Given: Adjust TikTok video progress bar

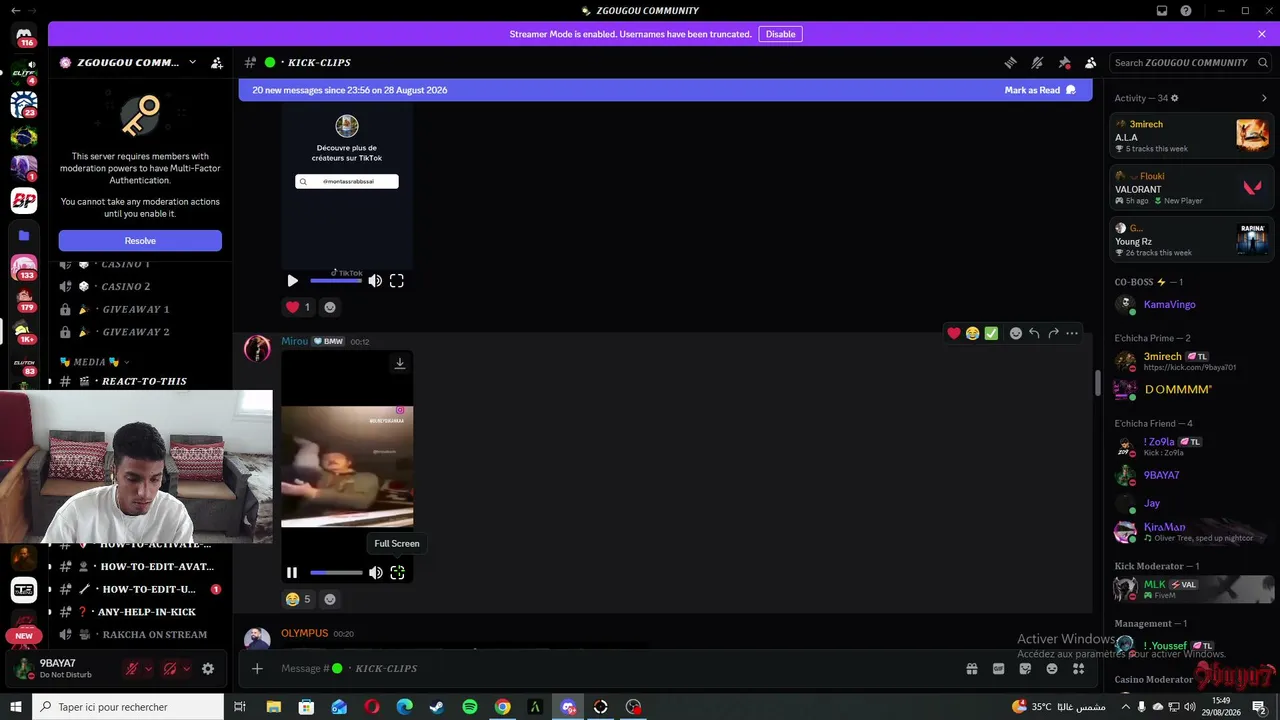Looking at the screenshot, I should (x=336, y=281).
